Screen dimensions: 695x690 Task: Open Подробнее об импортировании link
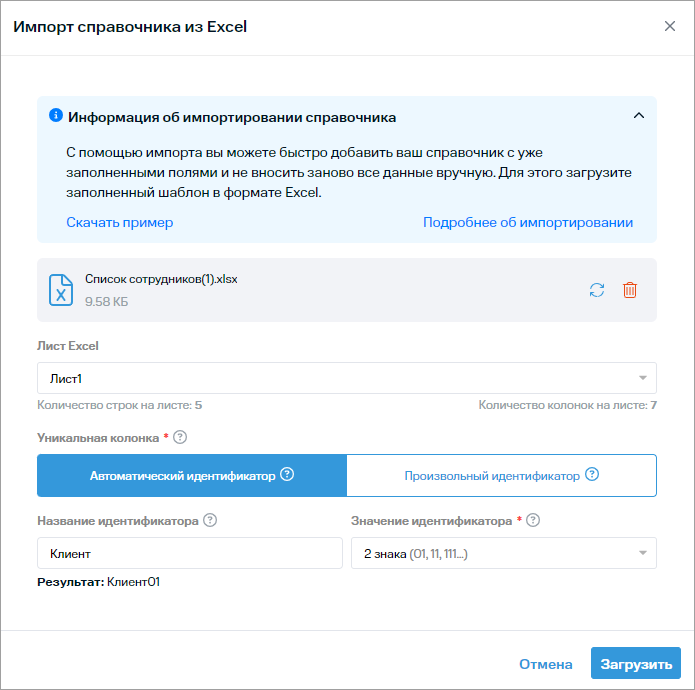[527, 223]
